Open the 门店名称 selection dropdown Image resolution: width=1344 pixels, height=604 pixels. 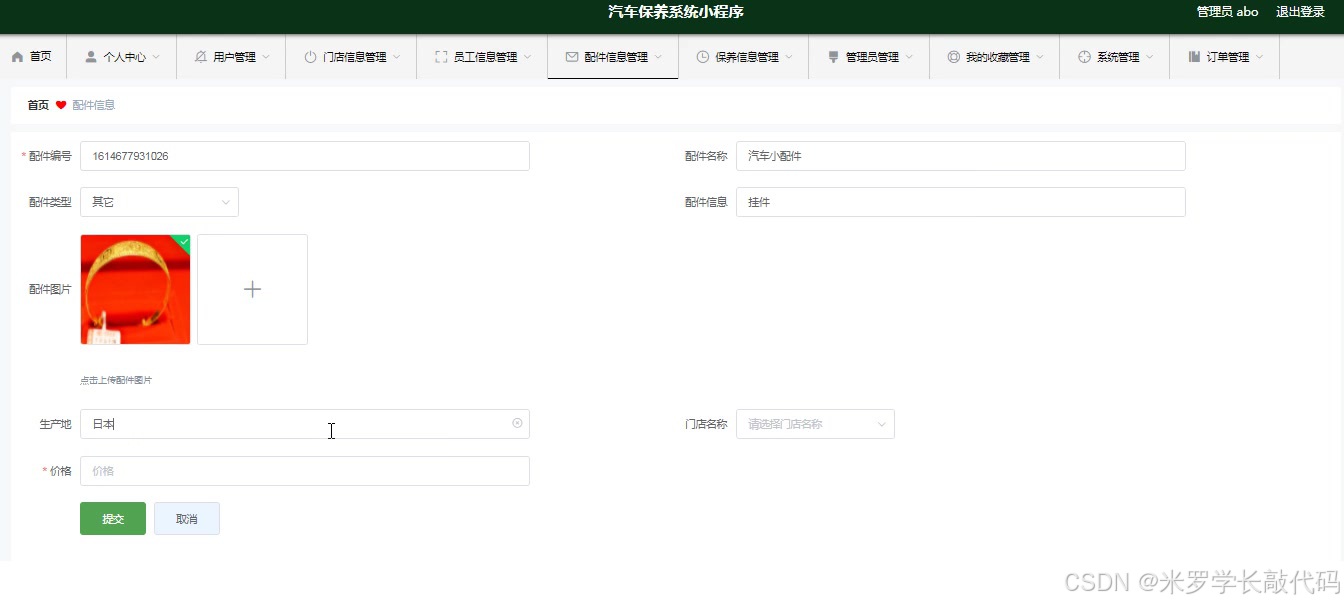coord(814,423)
